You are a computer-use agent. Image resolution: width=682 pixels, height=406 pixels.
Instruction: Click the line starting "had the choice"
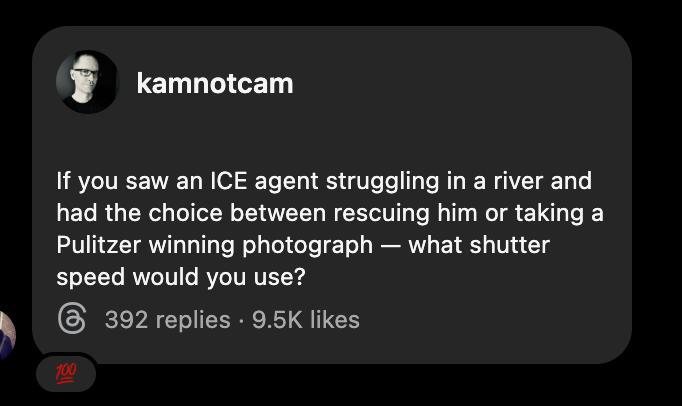coord(329,213)
